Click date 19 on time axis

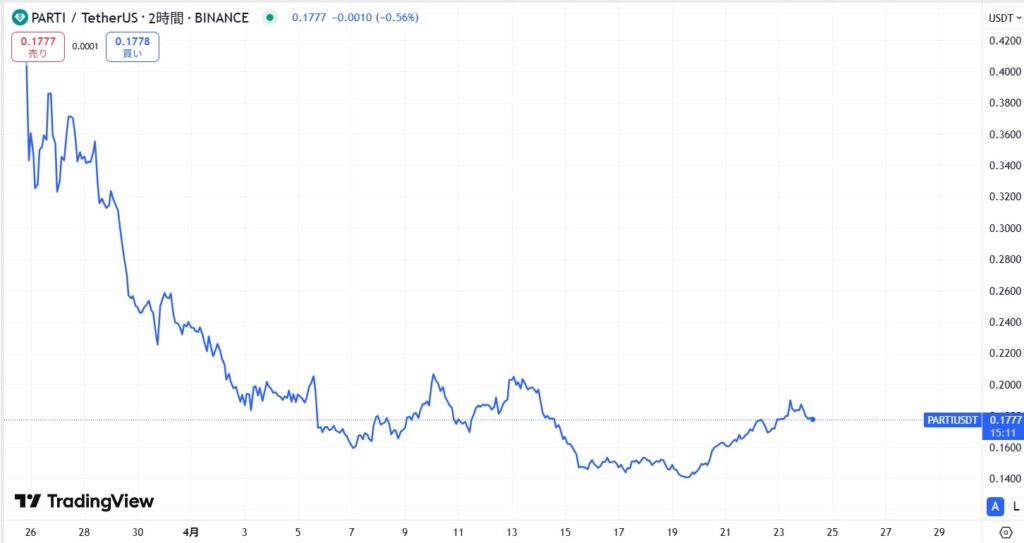[672, 532]
